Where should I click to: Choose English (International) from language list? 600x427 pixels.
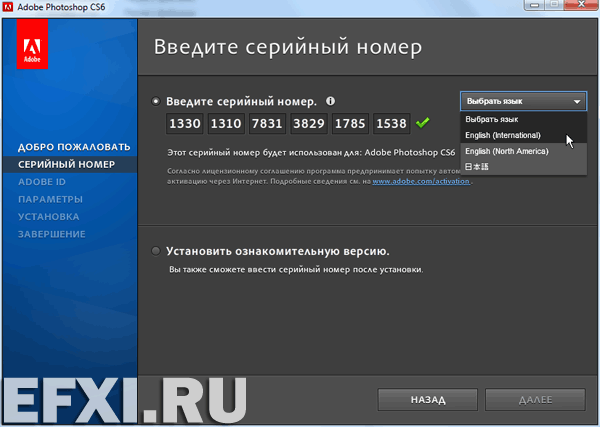click(523, 135)
